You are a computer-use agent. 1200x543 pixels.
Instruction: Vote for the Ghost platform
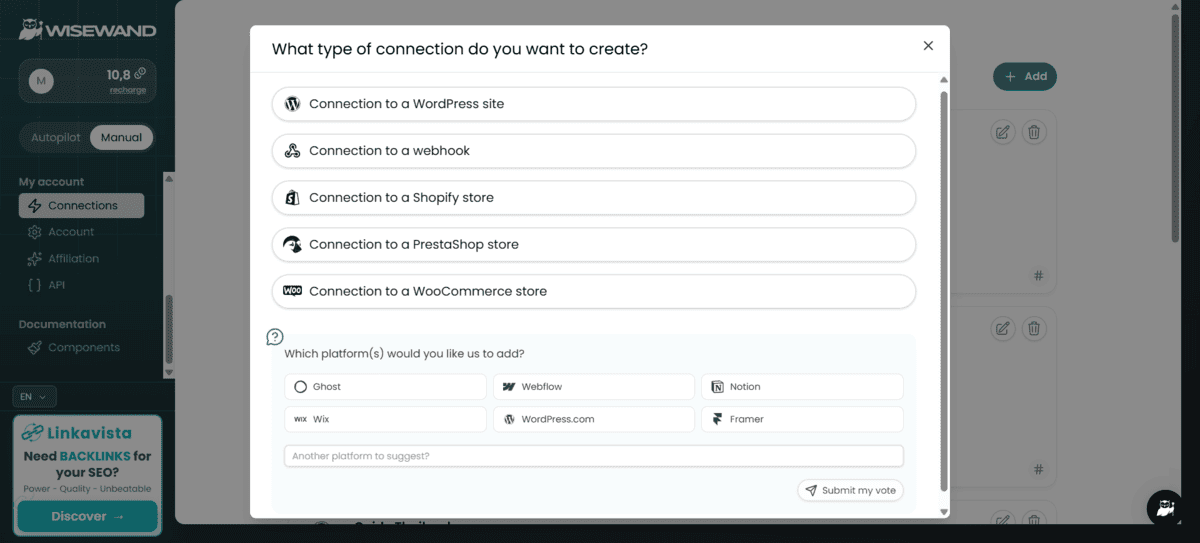click(385, 387)
